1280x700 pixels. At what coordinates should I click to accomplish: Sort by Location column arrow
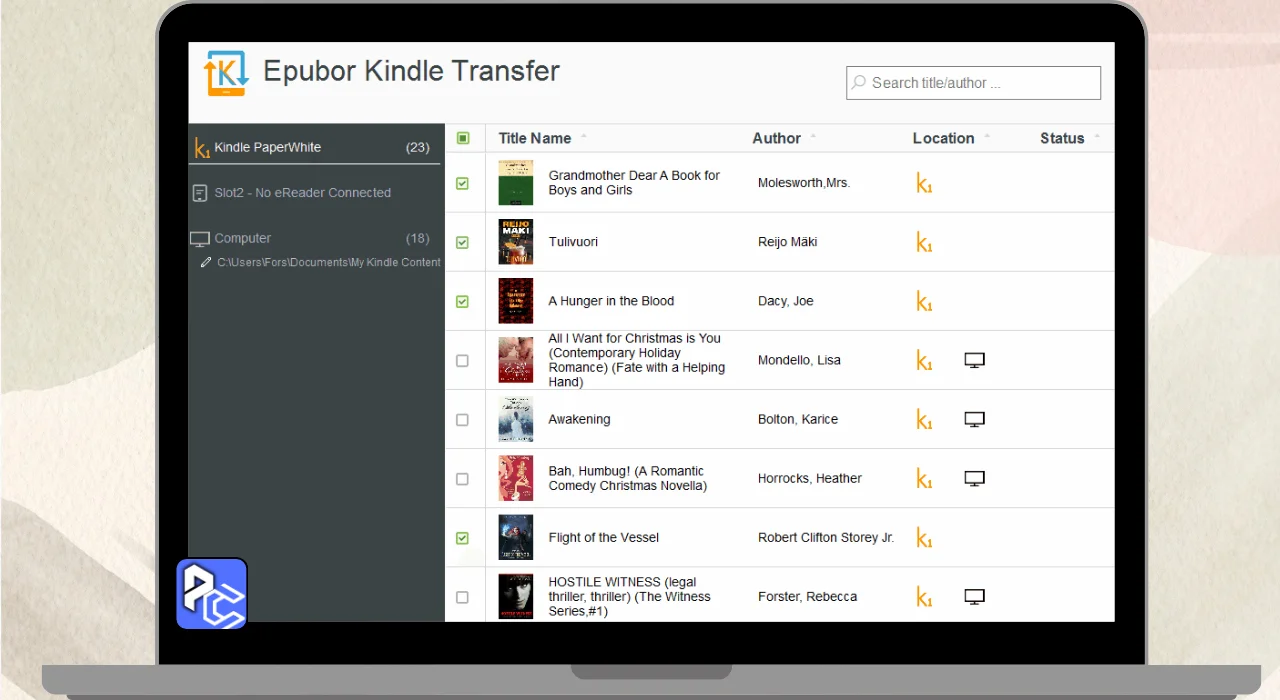(987, 137)
